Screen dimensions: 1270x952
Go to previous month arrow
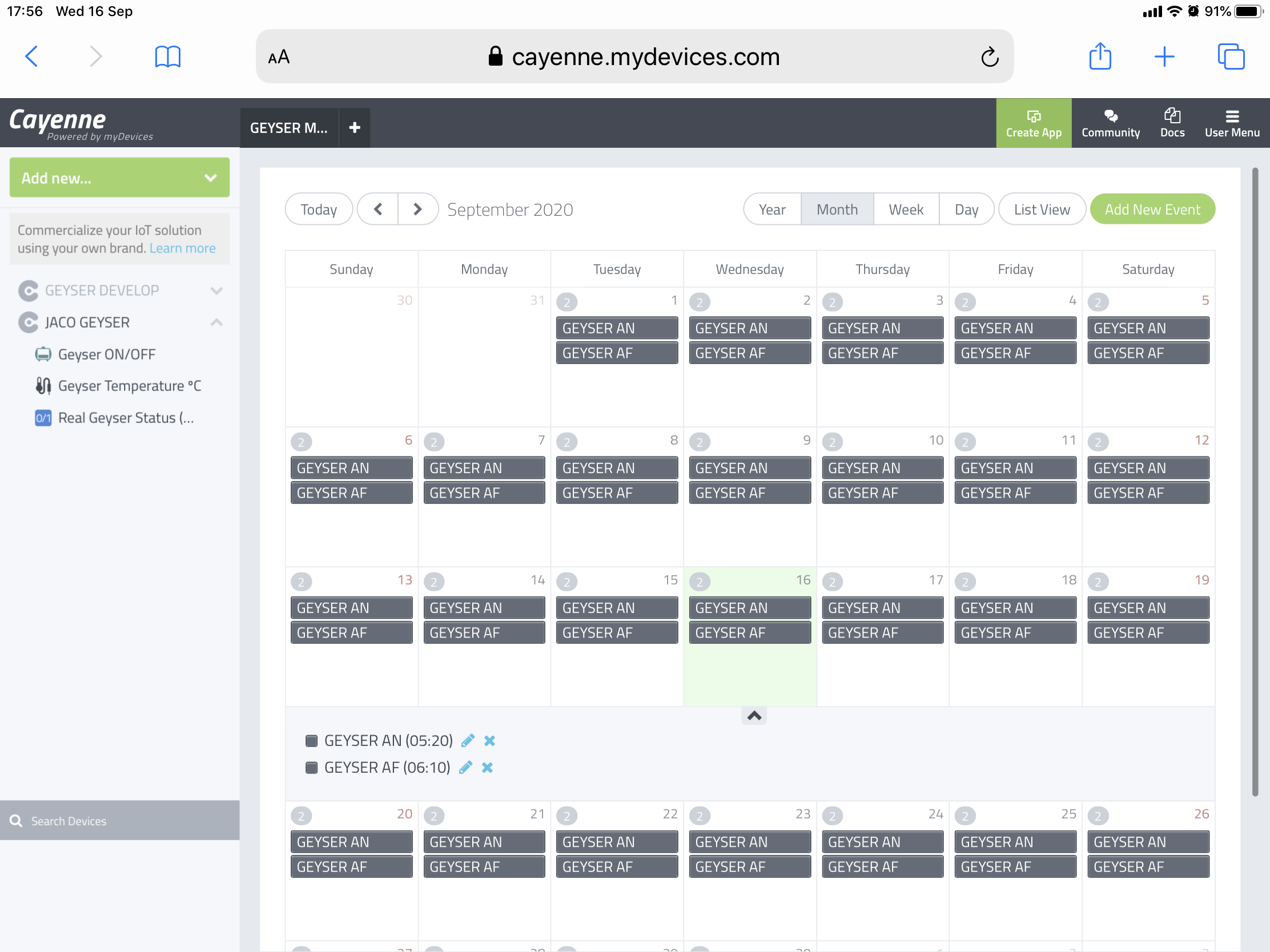pos(378,209)
